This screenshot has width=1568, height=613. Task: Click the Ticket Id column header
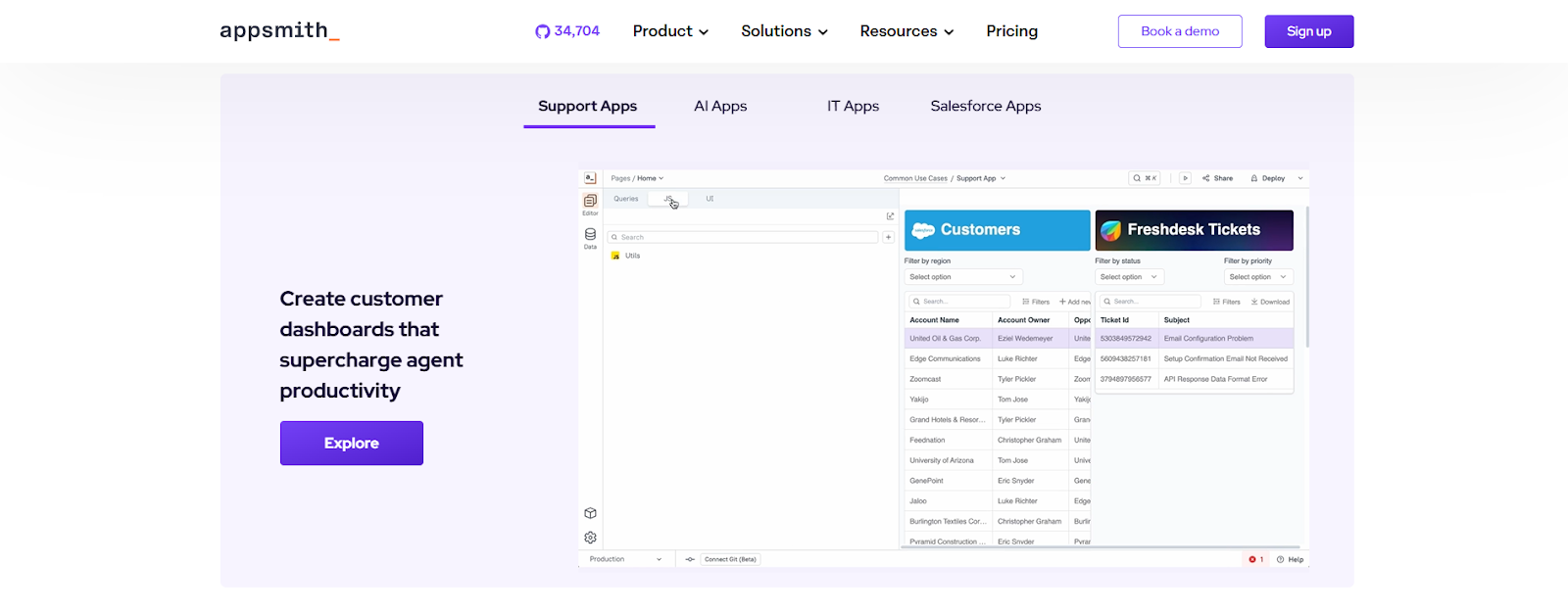pyautogui.click(x=1114, y=320)
